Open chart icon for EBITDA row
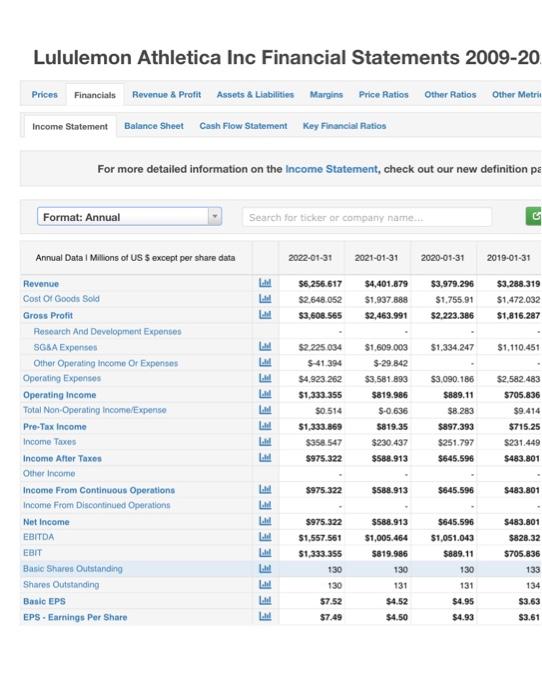Viewport: 542px width, 700px height. (x=265, y=537)
